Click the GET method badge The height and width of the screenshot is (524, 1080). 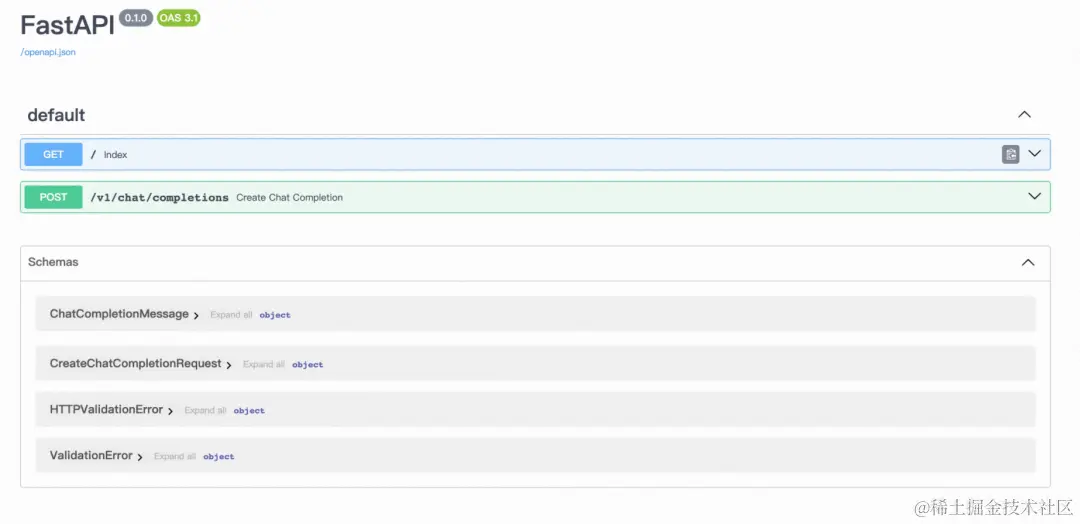tap(53, 154)
